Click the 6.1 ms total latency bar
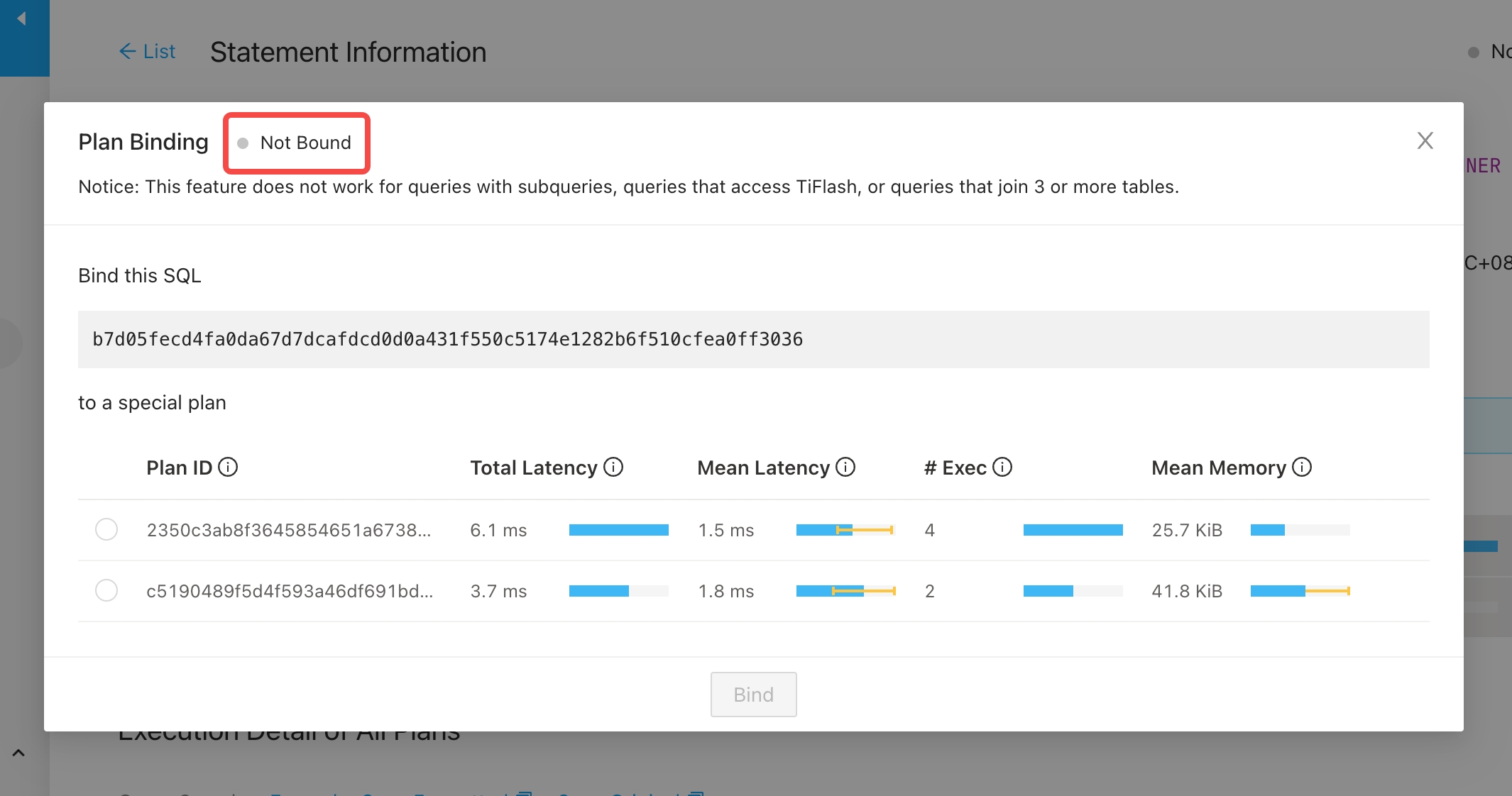 [618, 530]
